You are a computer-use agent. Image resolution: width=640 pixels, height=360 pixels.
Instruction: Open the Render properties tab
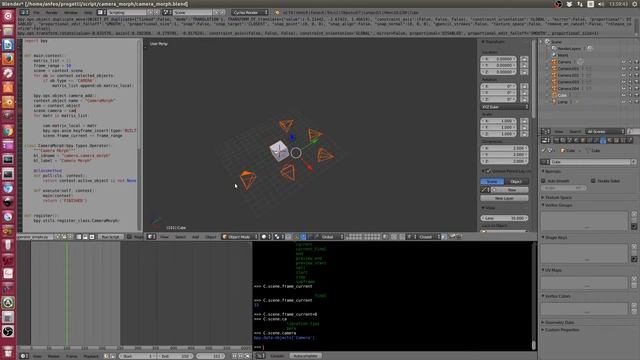point(556,140)
